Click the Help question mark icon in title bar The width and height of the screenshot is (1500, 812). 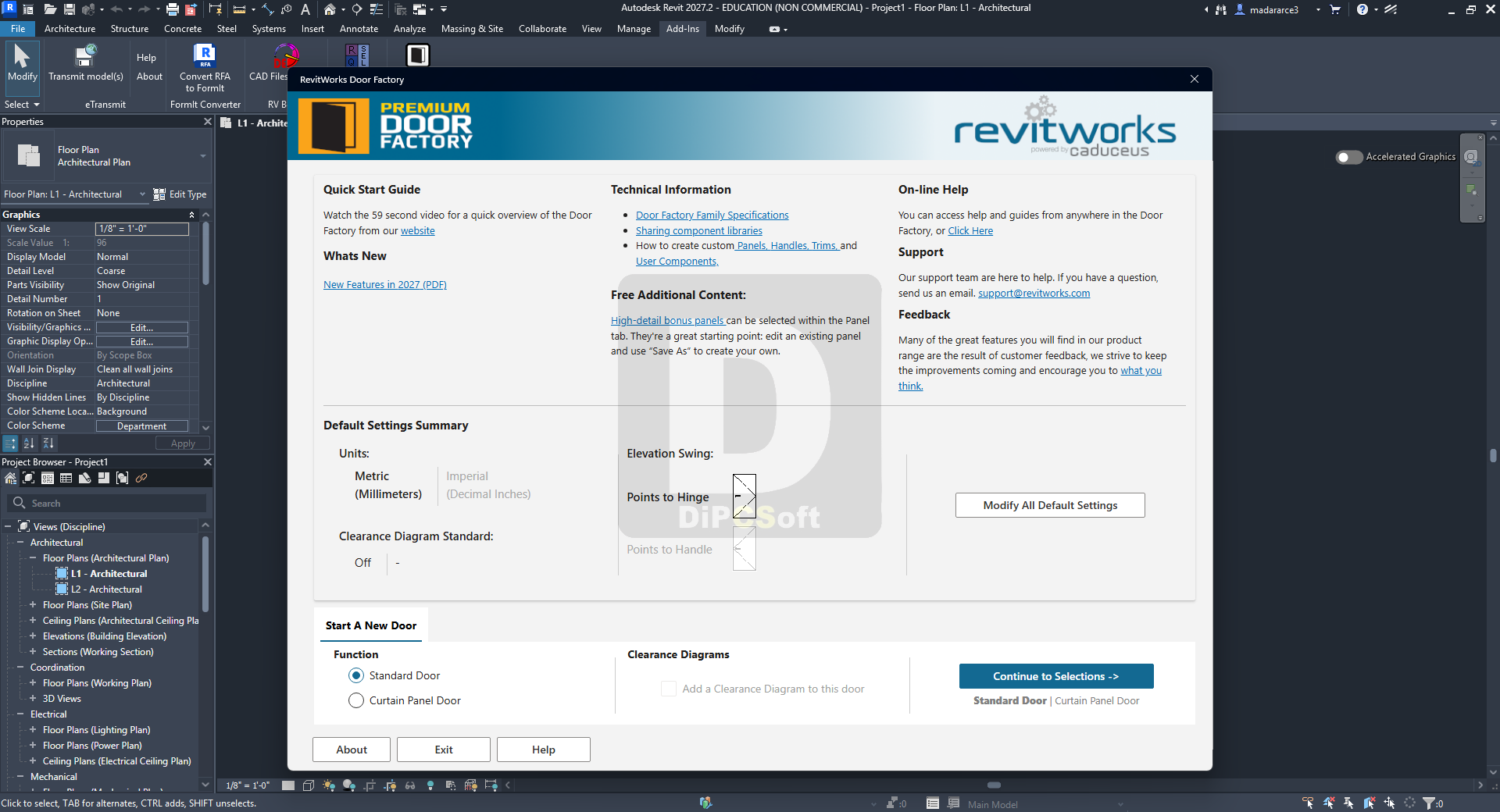pos(1362,9)
